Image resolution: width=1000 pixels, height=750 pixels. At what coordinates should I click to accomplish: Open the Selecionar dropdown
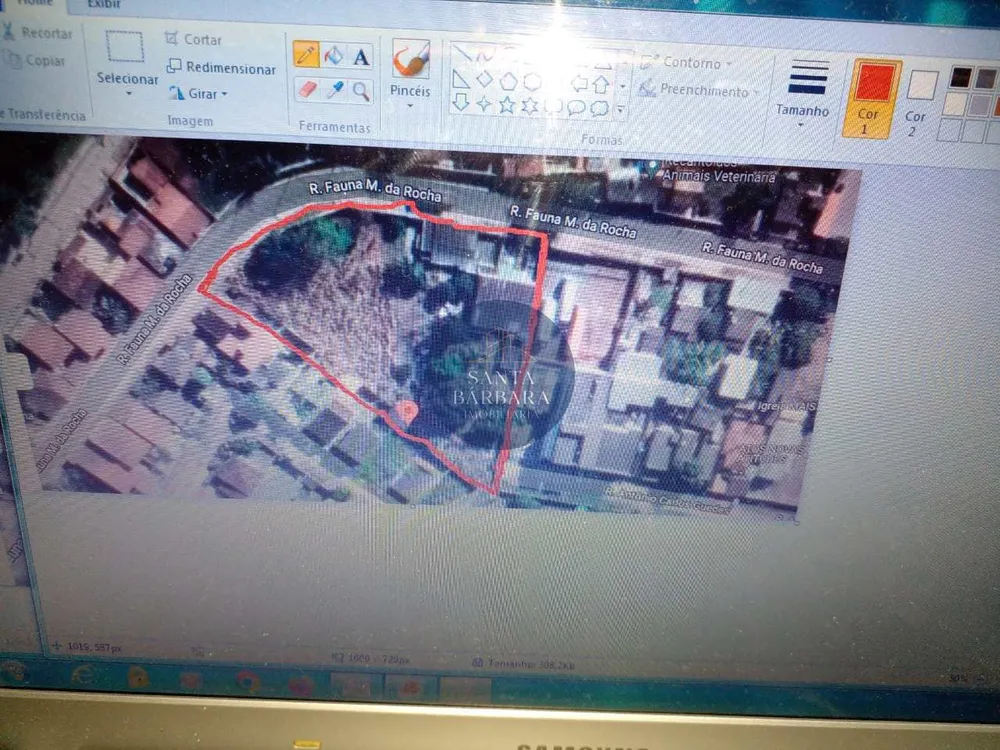pyautogui.click(x=127, y=85)
